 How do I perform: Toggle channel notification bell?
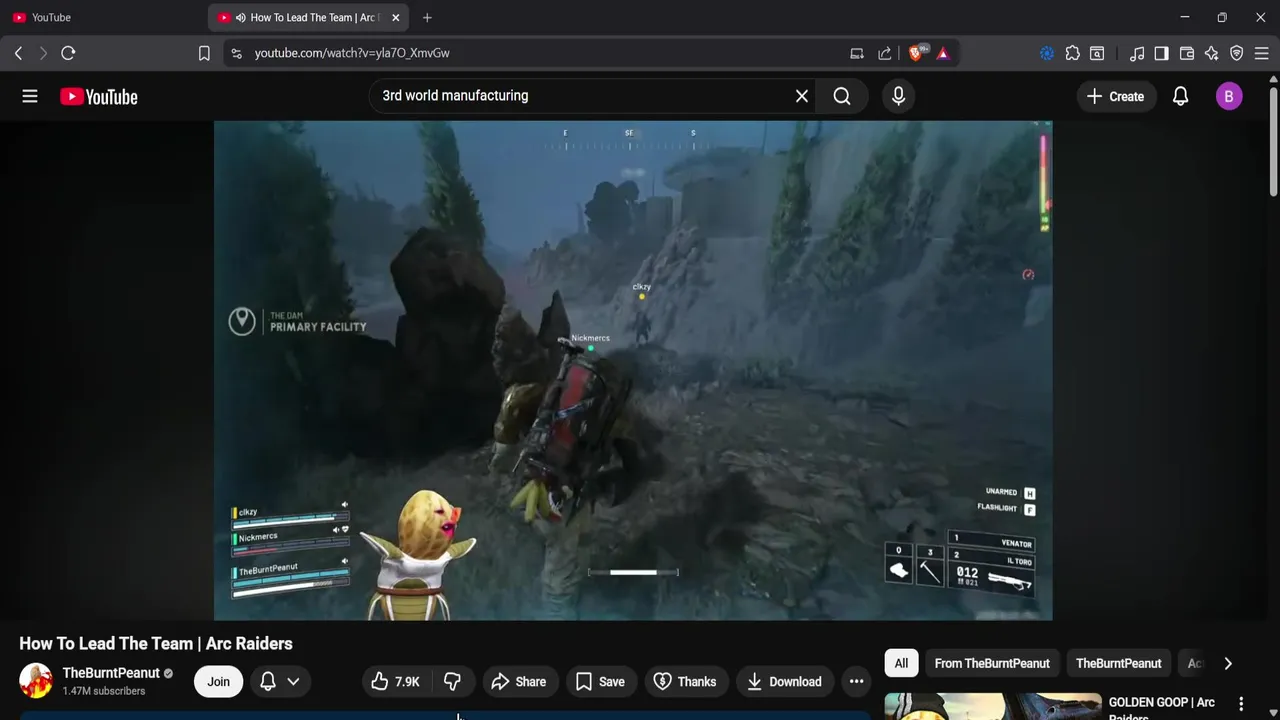[x=268, y=682]
